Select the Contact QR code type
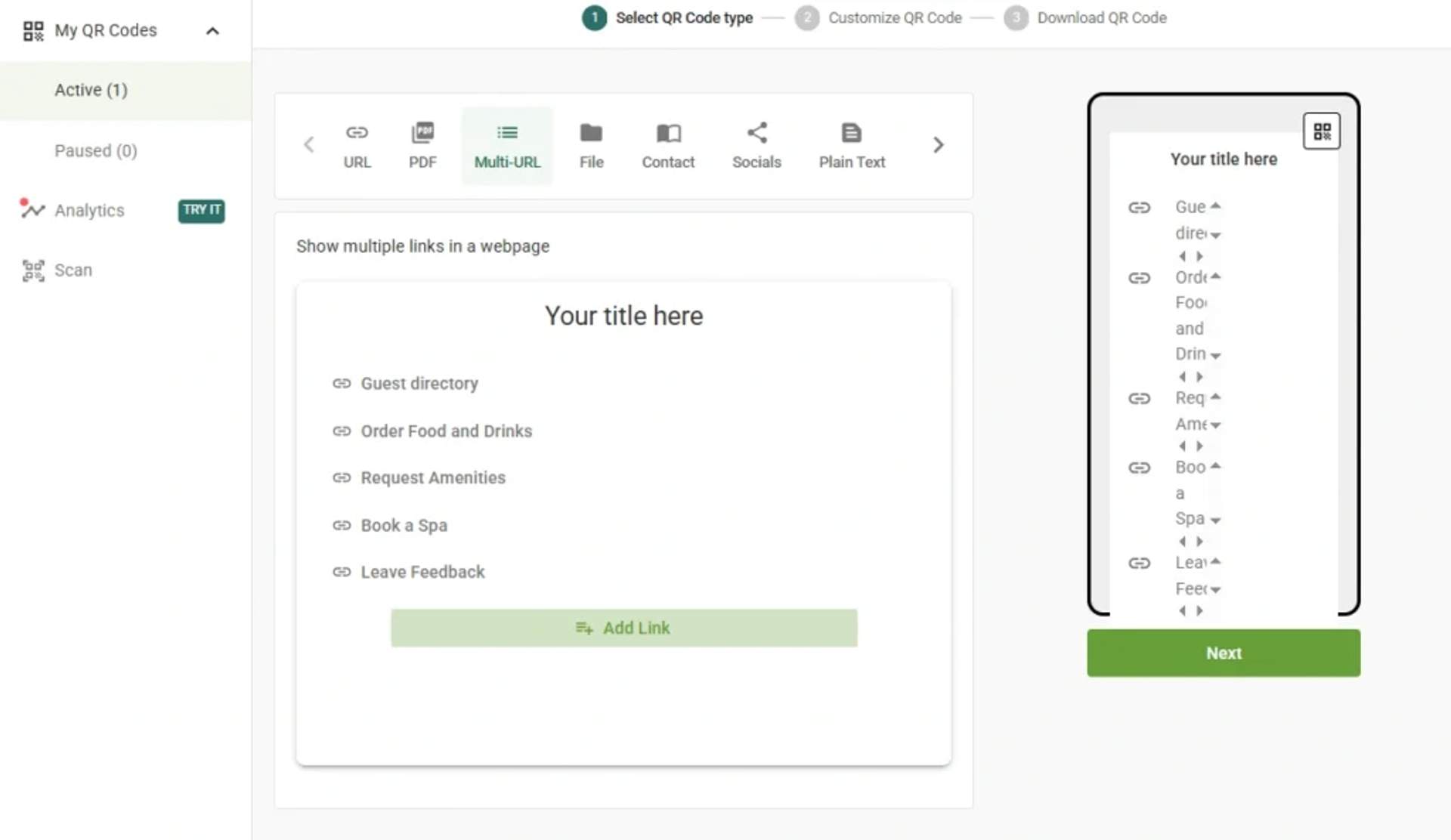The height and width of the screenshot is (840, 1451). pyautogui.click(x=668, y=146)
